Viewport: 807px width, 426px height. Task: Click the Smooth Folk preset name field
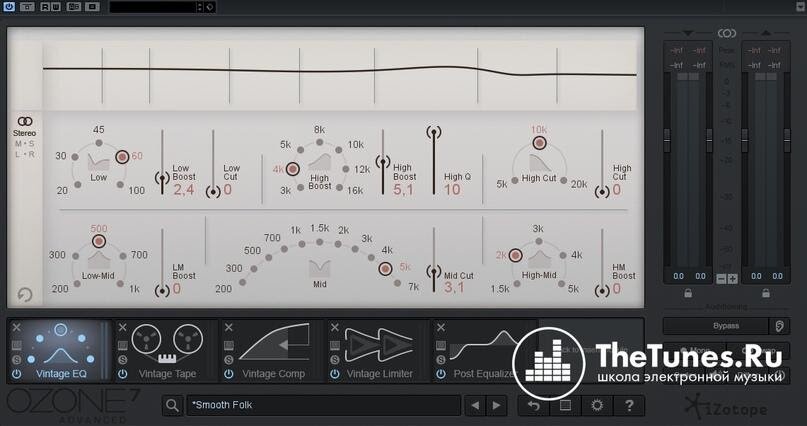[323, 405]
